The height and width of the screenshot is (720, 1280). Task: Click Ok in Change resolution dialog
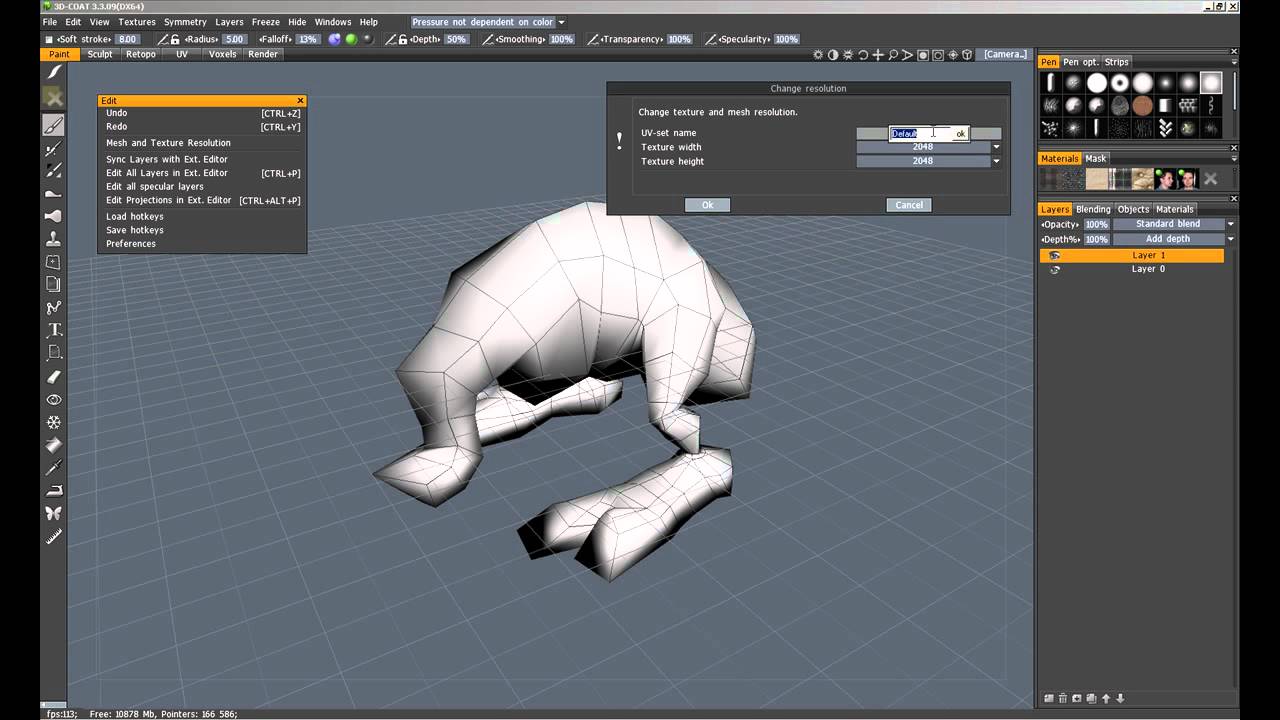(707, 205)
